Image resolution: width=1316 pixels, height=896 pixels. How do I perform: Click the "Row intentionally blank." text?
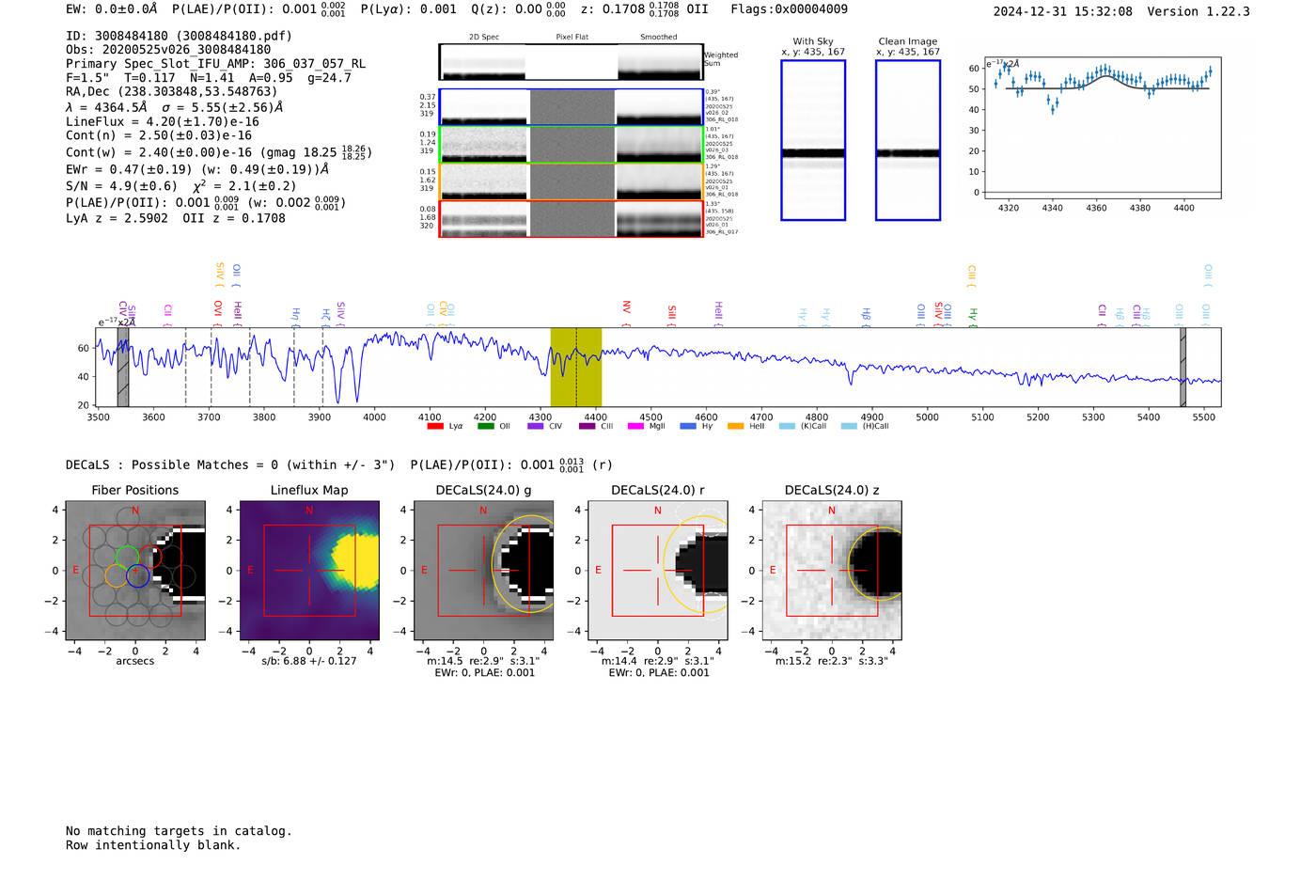coord(153,845)
